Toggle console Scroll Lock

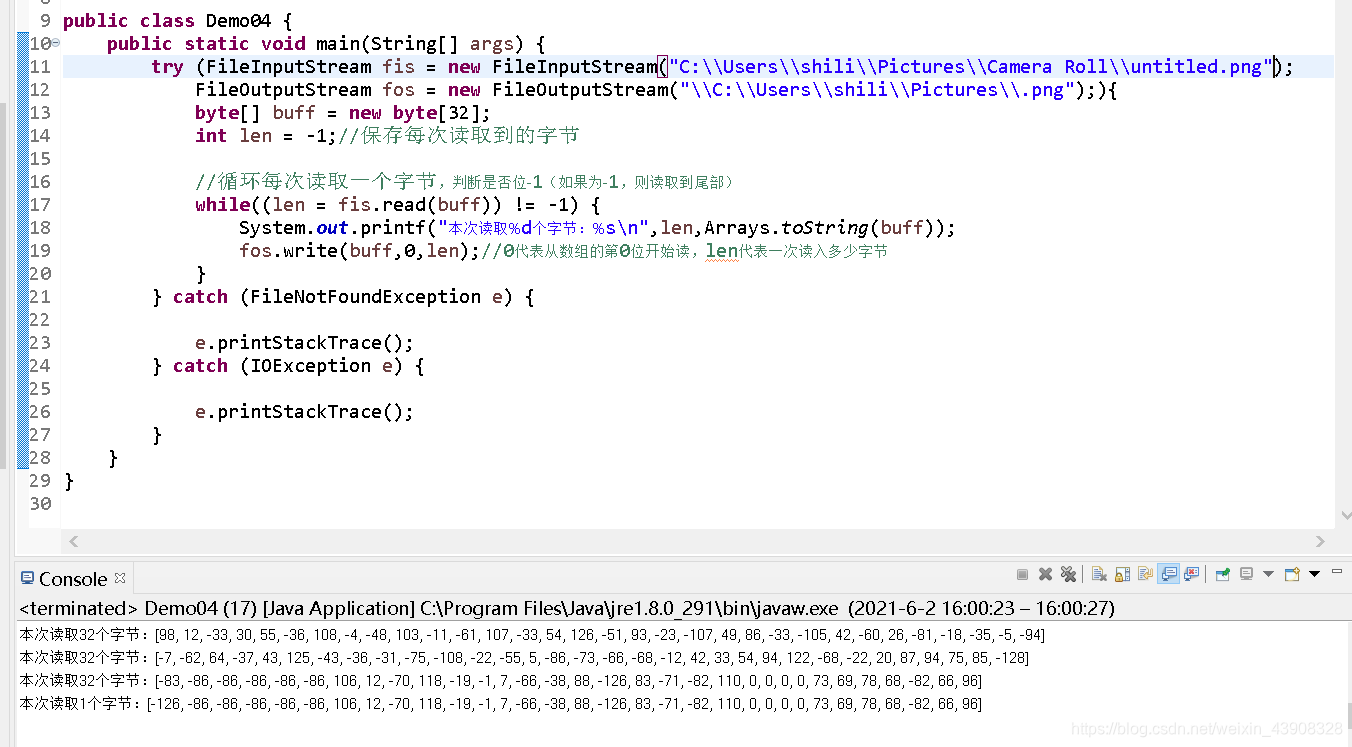[1122, 574]
